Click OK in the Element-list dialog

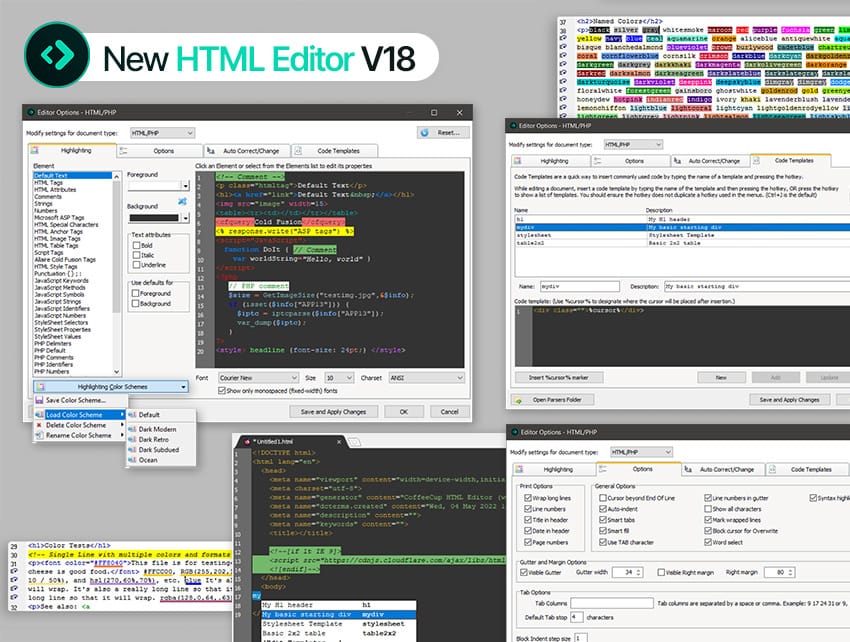click(404, 412)
